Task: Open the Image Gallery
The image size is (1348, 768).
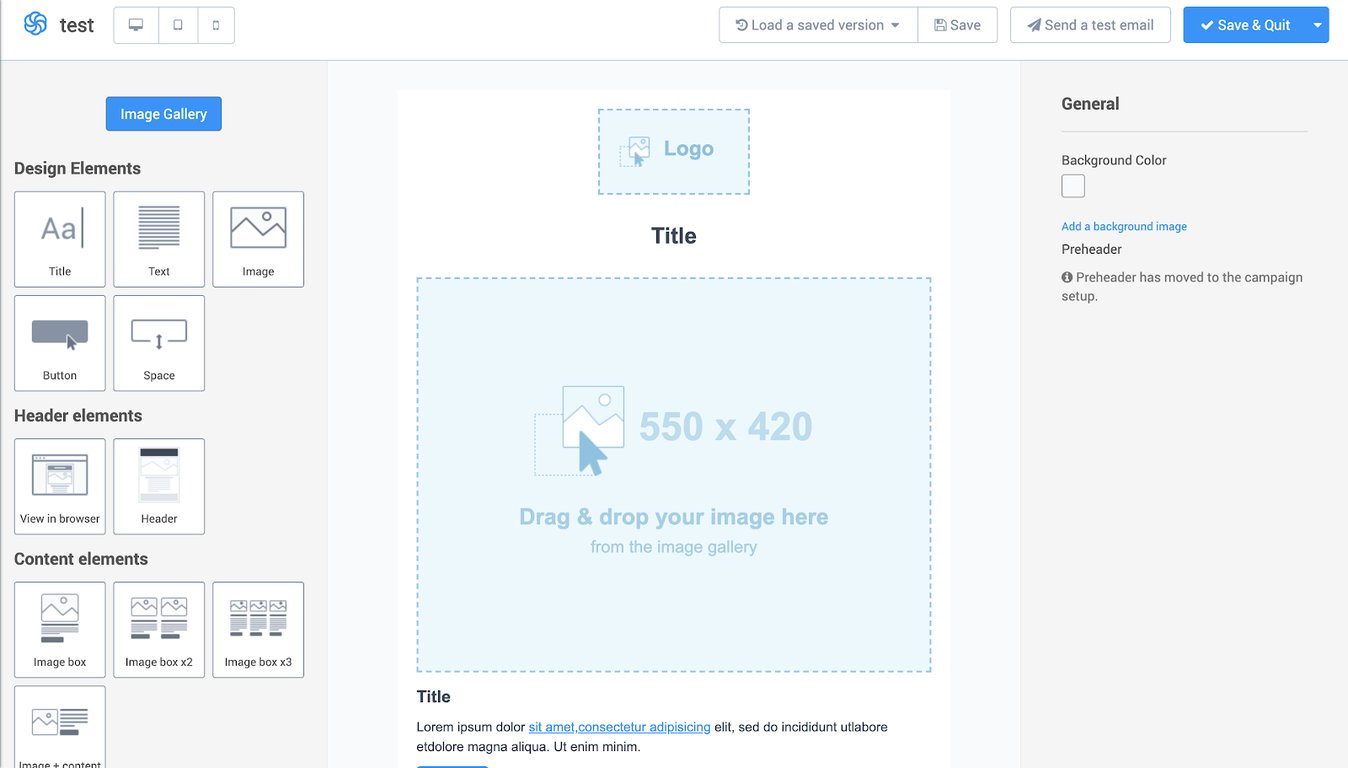Action: click(164, 114)
